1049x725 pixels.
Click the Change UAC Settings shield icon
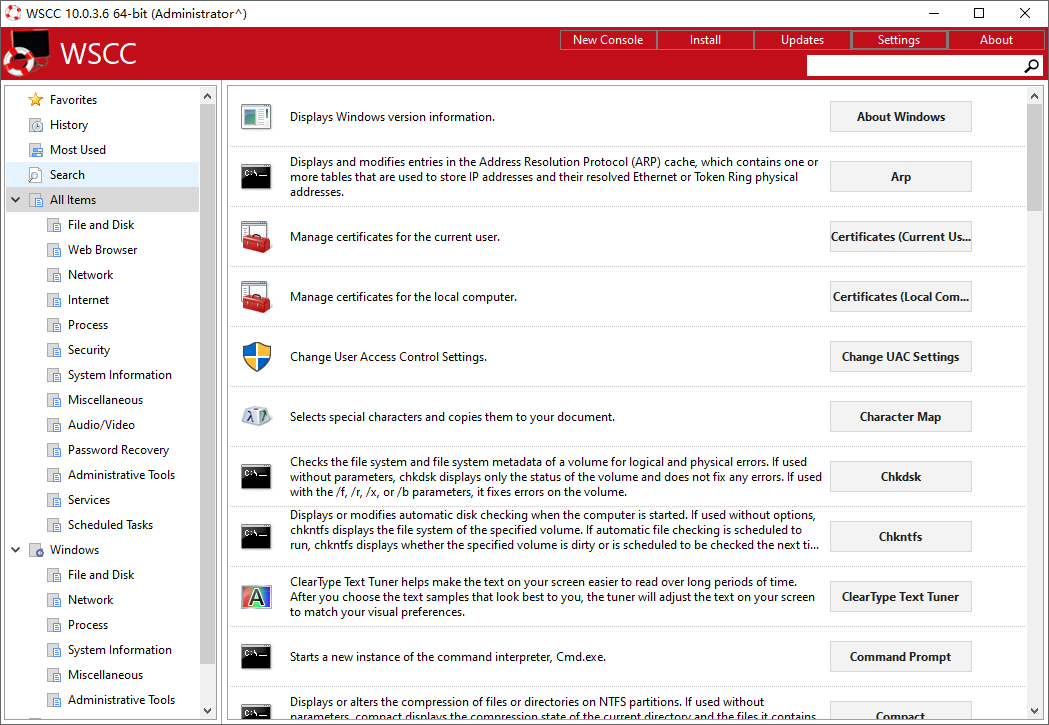[256, 357]
